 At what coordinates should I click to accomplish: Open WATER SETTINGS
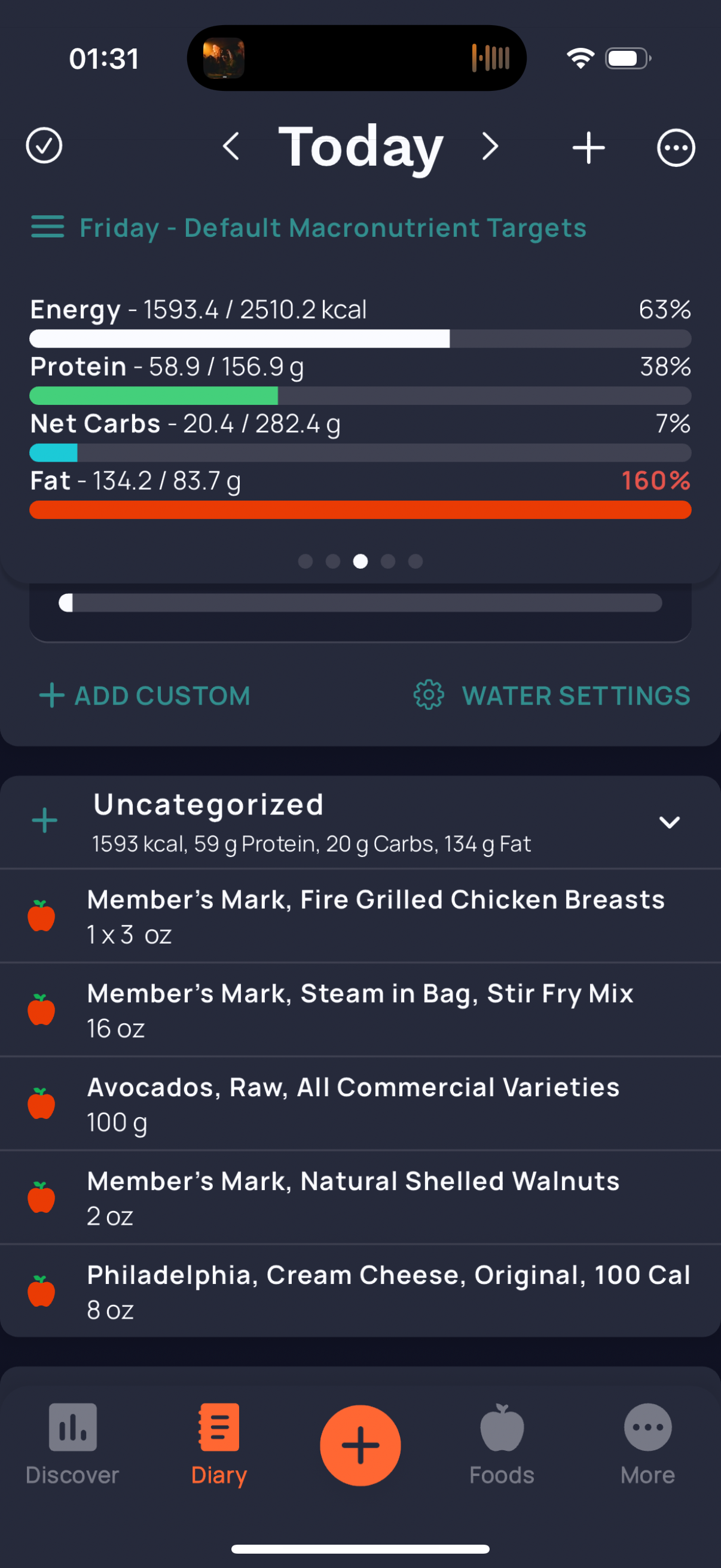(x=552, y=695)
